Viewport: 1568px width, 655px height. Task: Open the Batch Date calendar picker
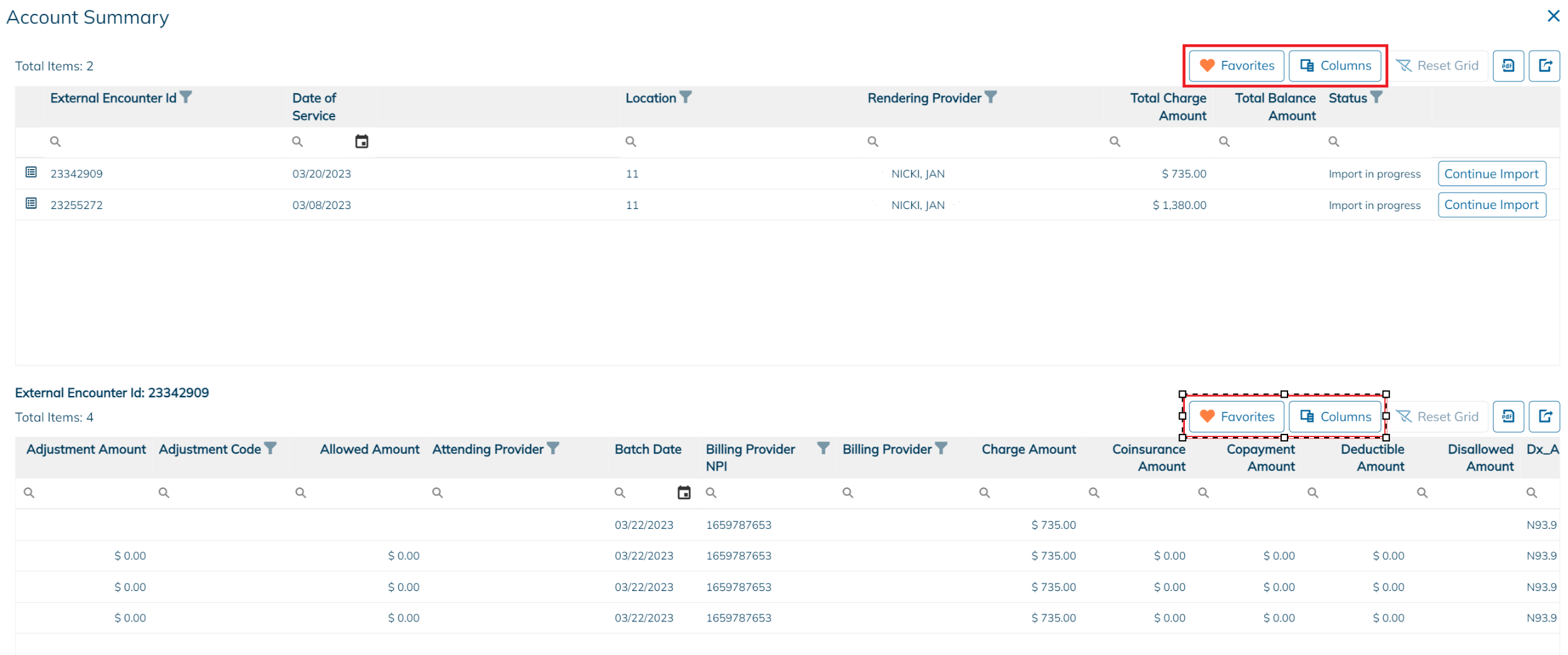pos(684,493)
